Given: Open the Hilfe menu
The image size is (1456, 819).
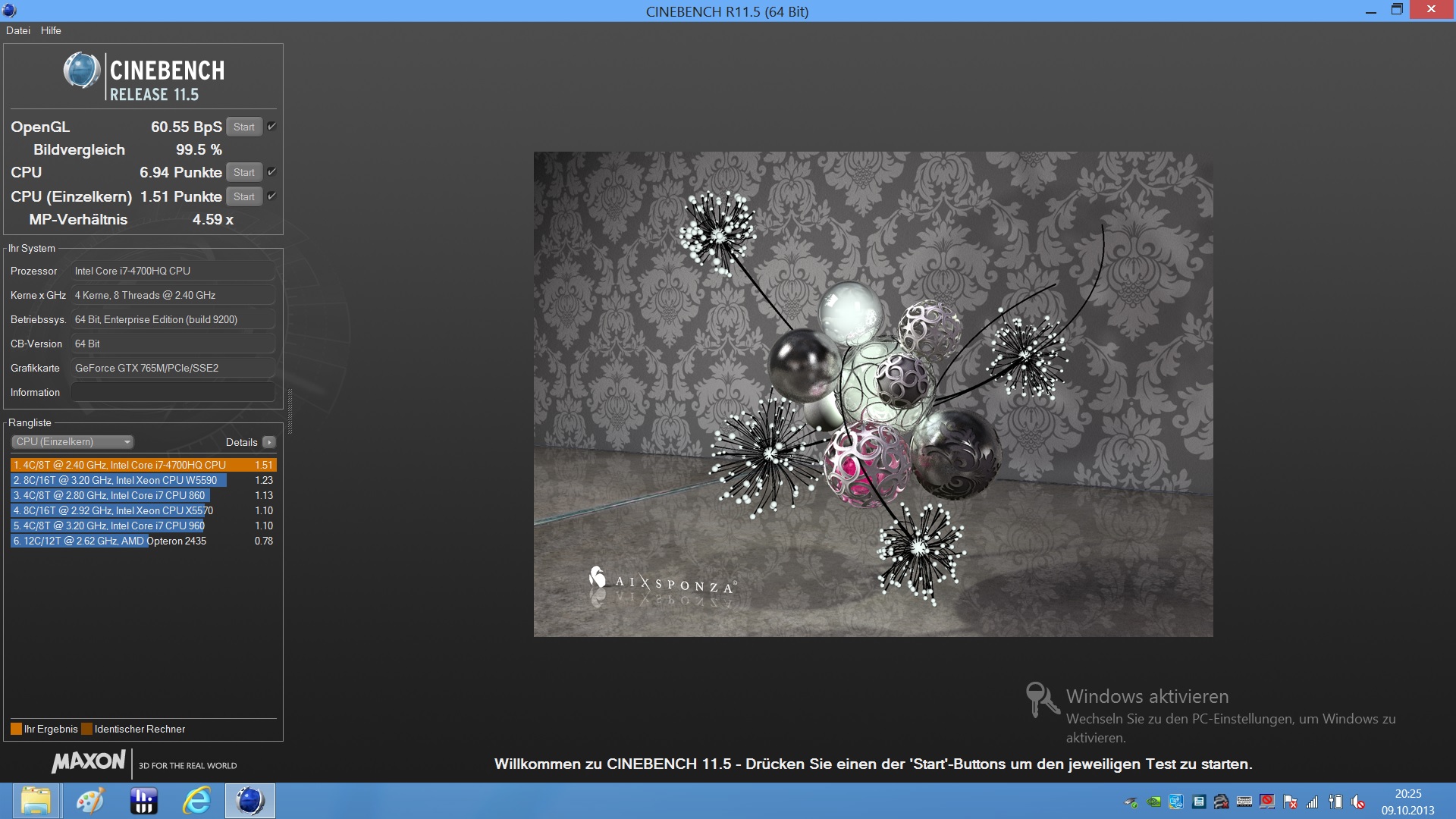Looking at the screenshot, I should pos(51,30).
